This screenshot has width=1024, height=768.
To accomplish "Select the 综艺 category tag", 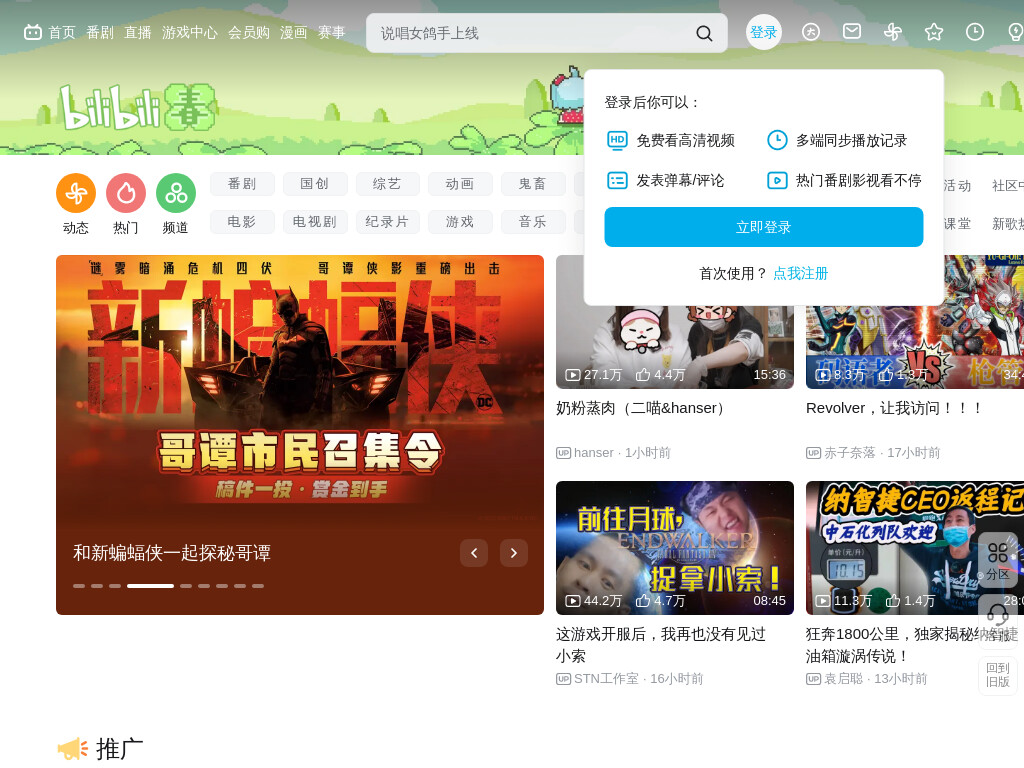I will pyautogui.click(x=387, y=184).
